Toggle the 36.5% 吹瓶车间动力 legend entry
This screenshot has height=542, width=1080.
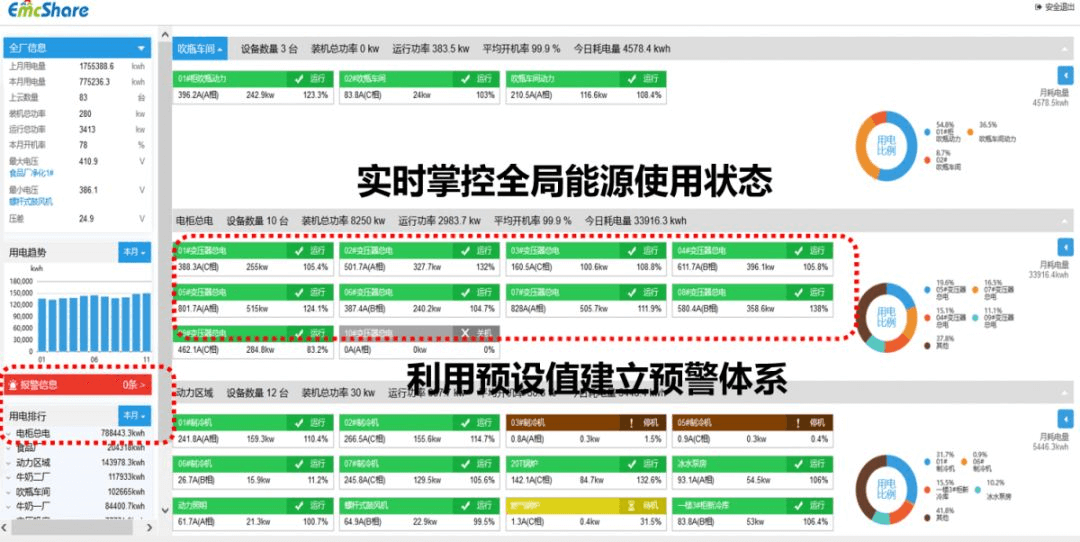click(x=991, y=132)
